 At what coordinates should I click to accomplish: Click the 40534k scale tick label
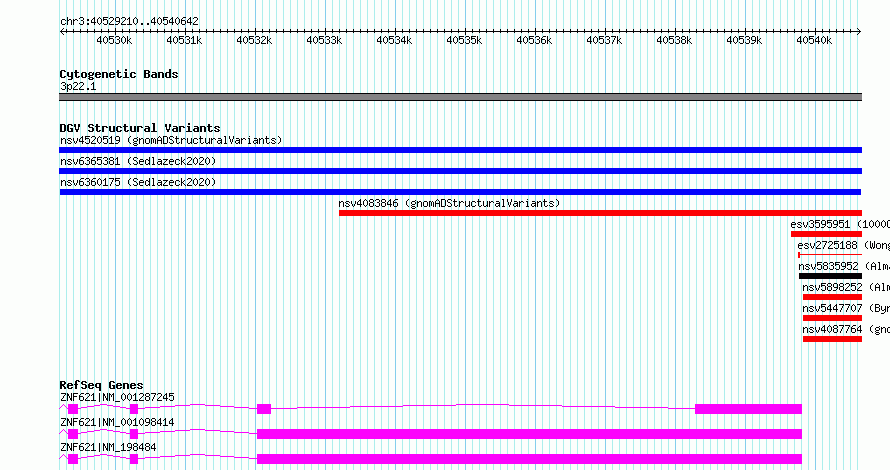point(394,40)
